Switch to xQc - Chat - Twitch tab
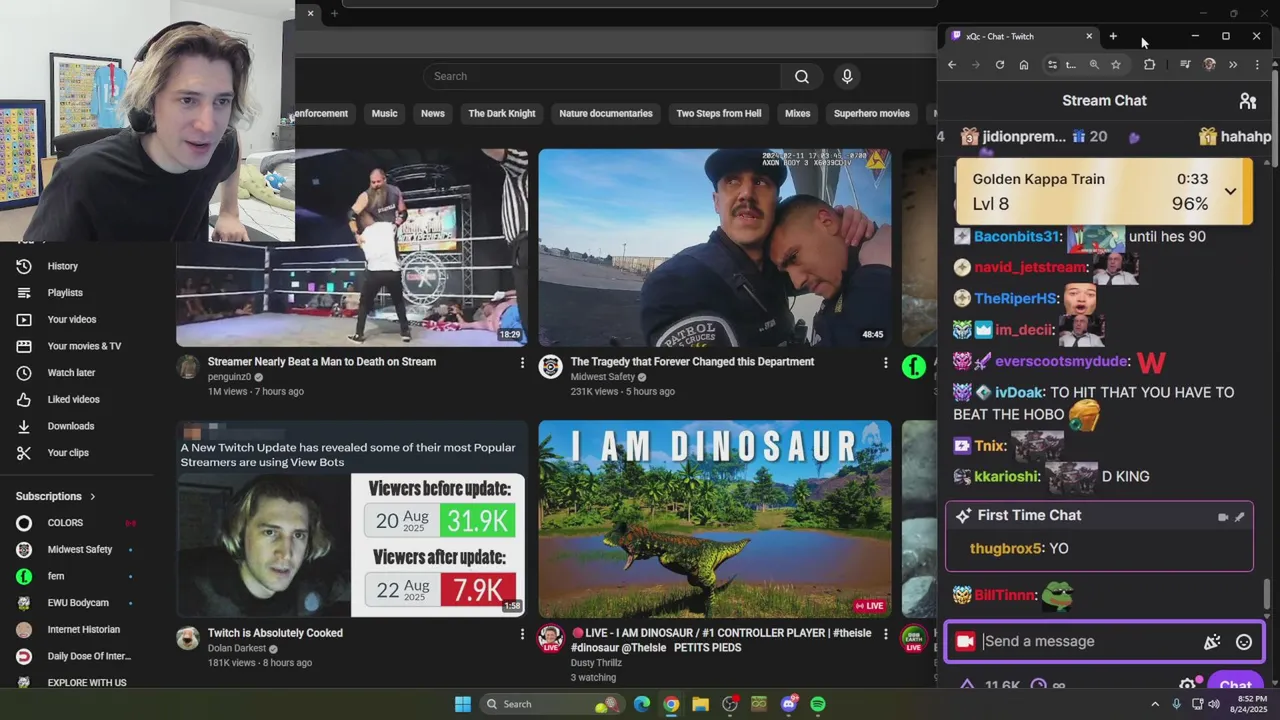The height and width of the screenshot is (720, 1280). point(1020,37)
